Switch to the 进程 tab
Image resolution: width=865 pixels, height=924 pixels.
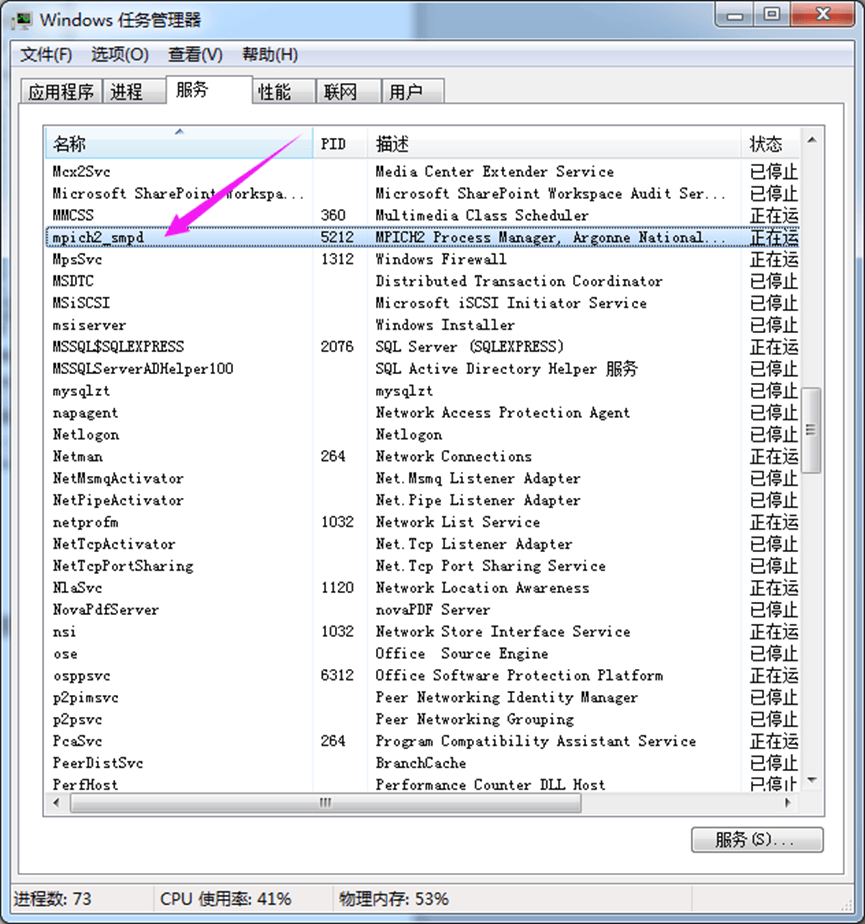pyautogui.click(x=134, y=92)
